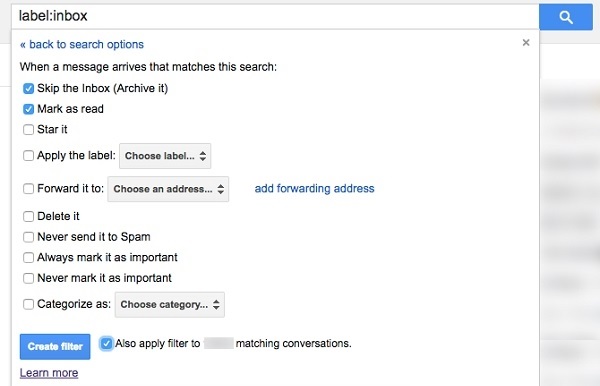Enable the Star it option
The width and height of the screenshot is (600, 386).
(28, 130)
